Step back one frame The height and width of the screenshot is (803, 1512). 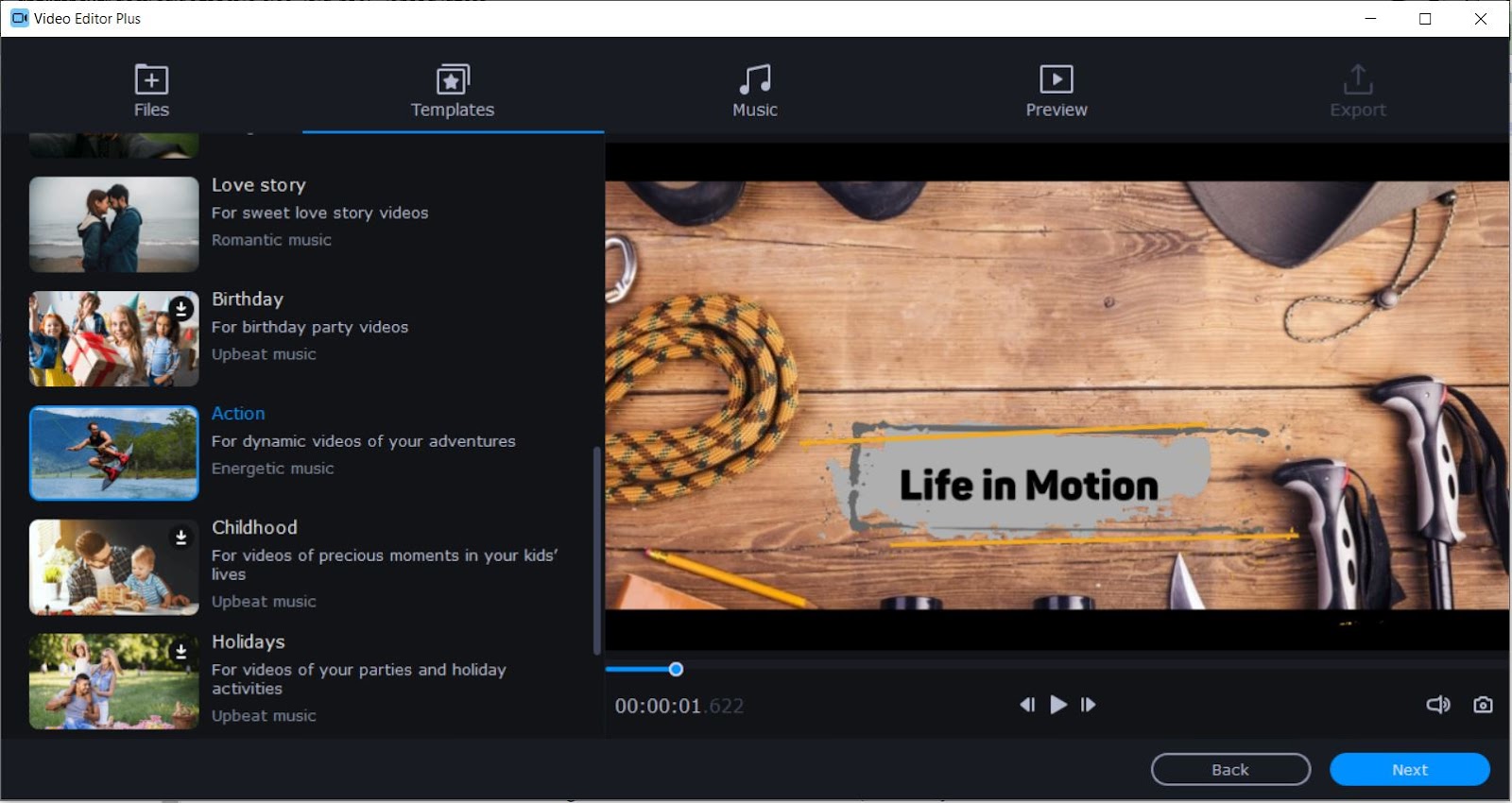1027,705
